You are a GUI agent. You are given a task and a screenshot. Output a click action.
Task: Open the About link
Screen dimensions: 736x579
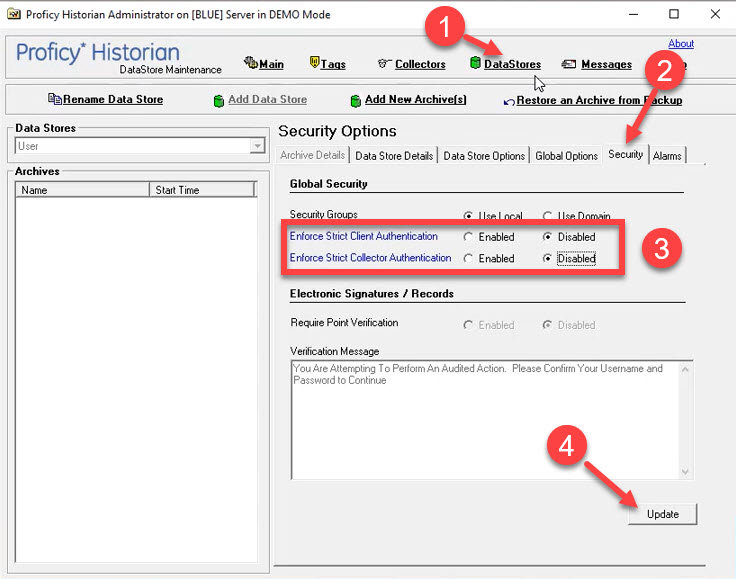pos(681,44)
